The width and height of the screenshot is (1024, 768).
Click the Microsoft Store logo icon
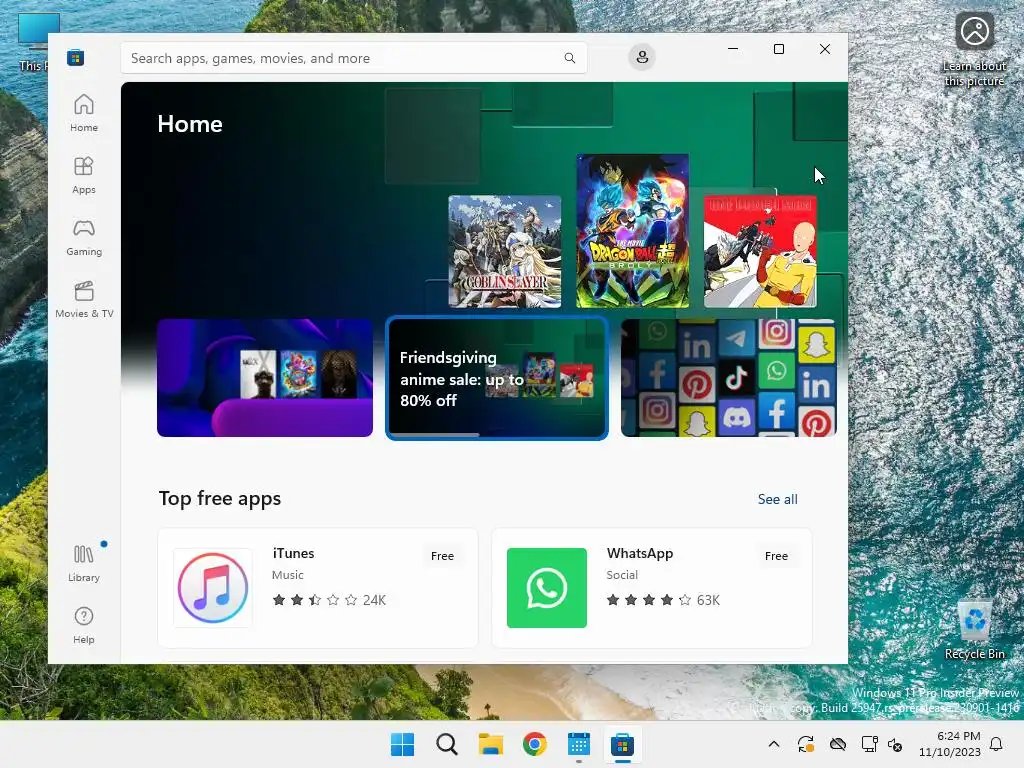pos(75,58)
